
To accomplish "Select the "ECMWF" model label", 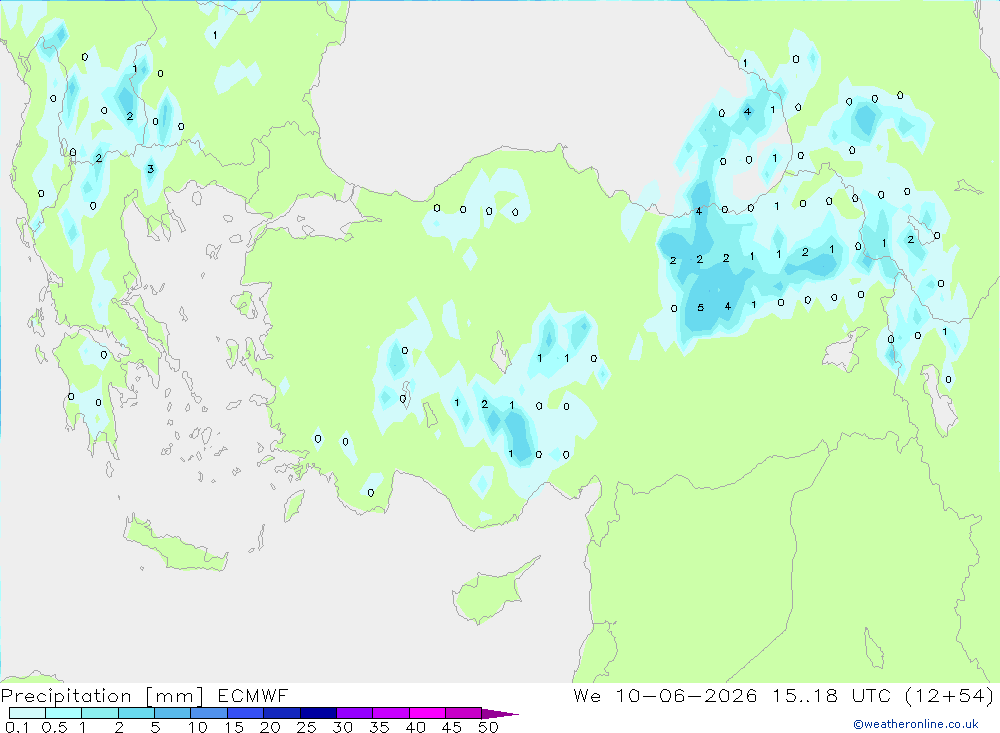I will tap(253, 695).
